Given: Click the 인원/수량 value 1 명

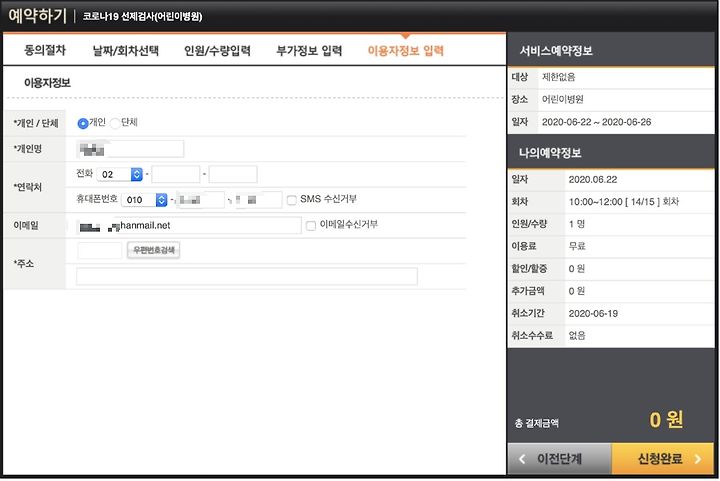Looking at the screenshot, I should [x=577, y=224].
